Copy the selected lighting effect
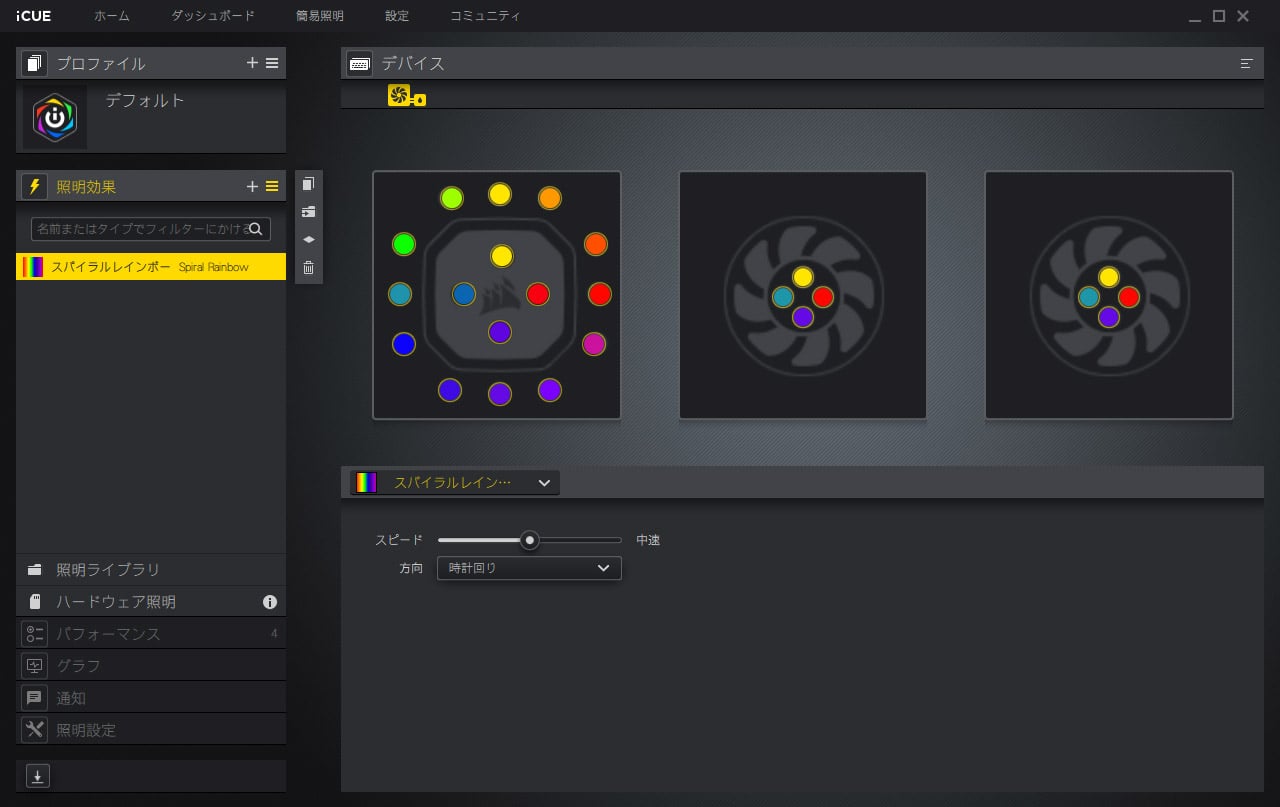This screenshot has height=807, width=1280. pos(309,184)
